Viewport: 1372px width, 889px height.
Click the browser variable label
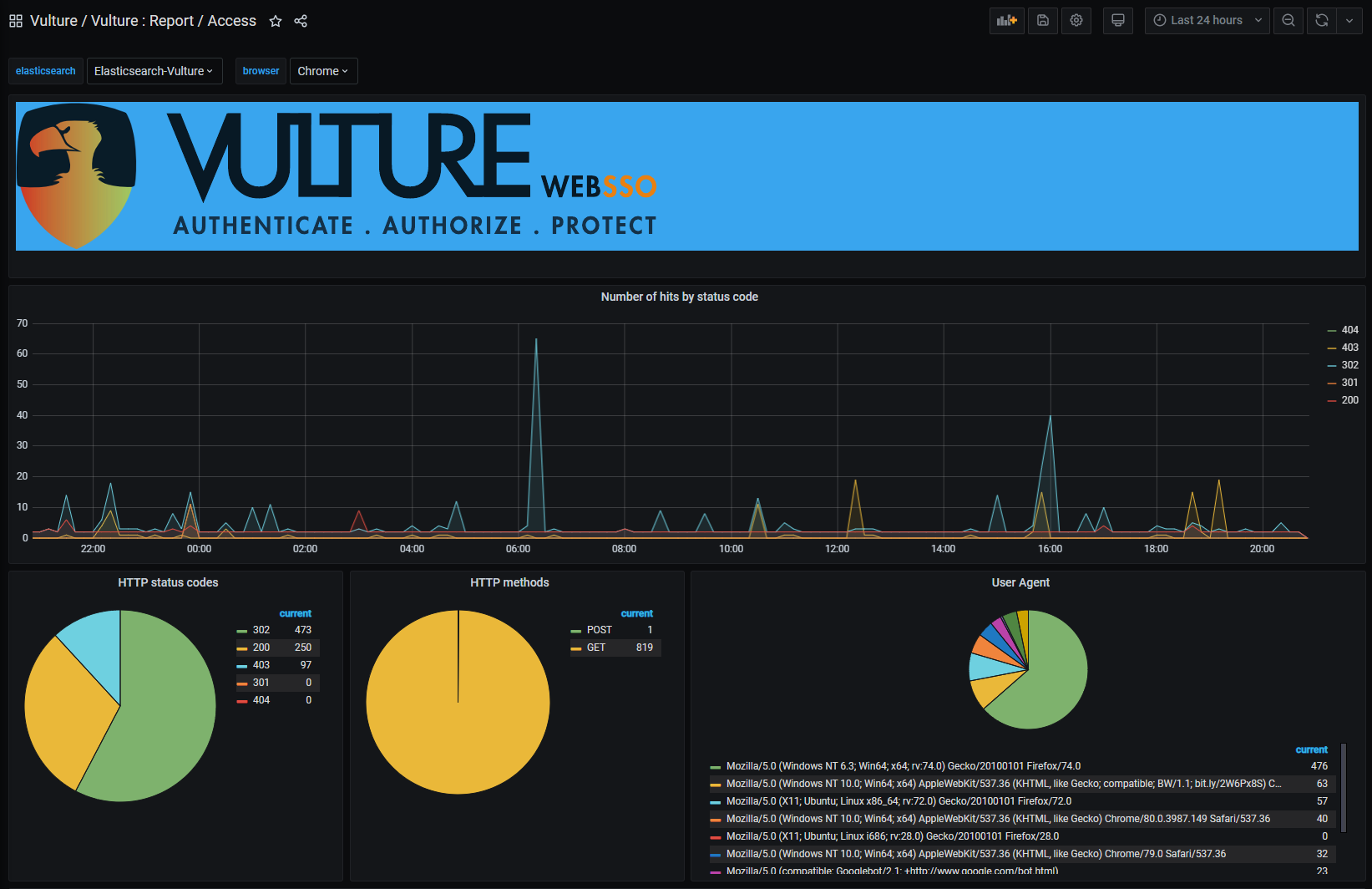tap(261, 71)
